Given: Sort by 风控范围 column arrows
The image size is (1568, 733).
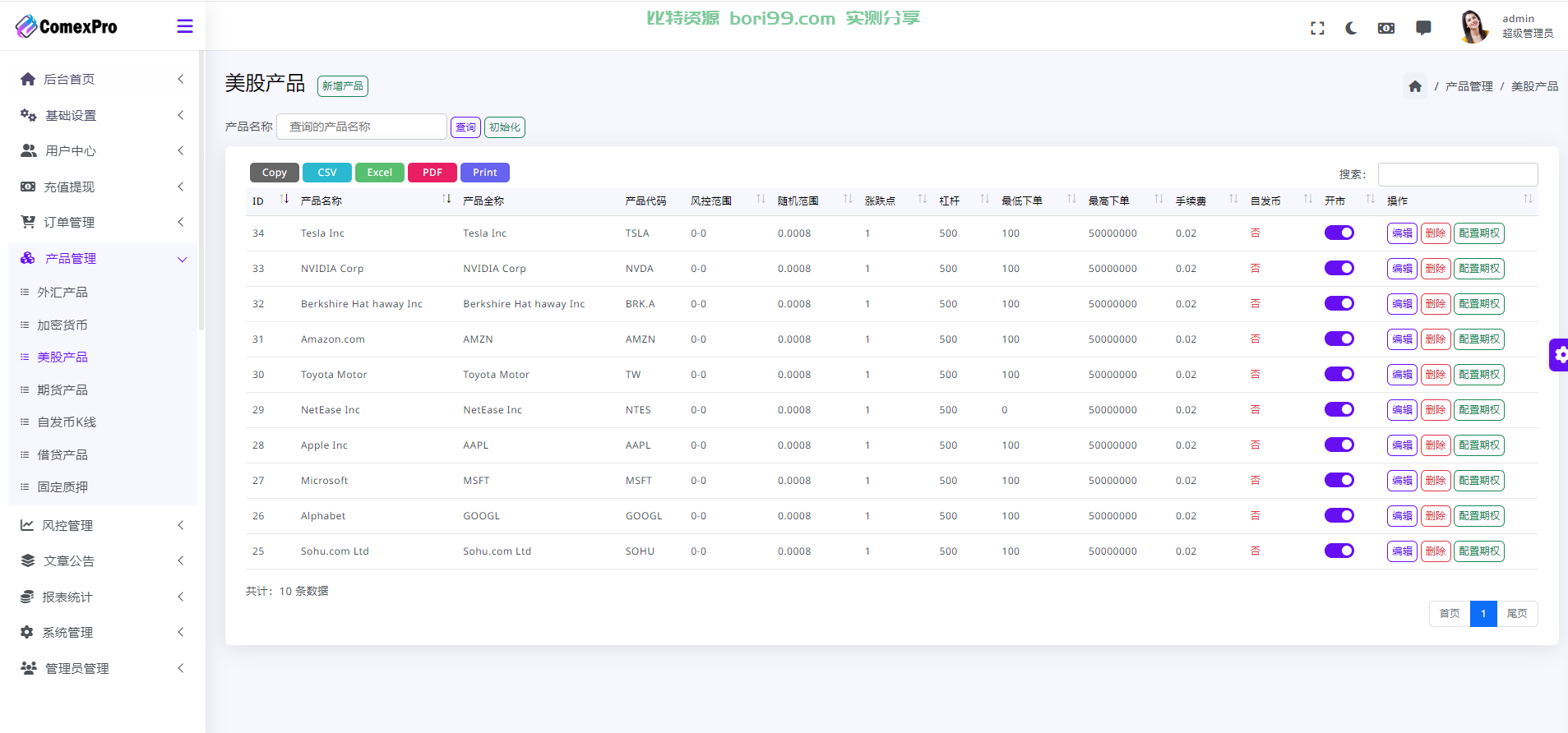Looking at the screenshot, I should (x=761, y=199).
